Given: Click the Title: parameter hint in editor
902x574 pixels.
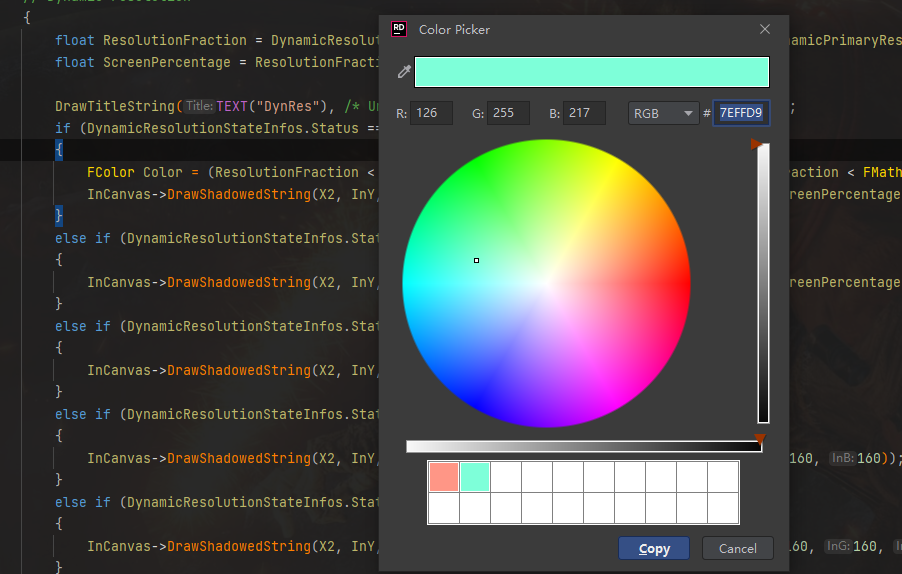Looking at the screenshot, I should tap(199, 106).
